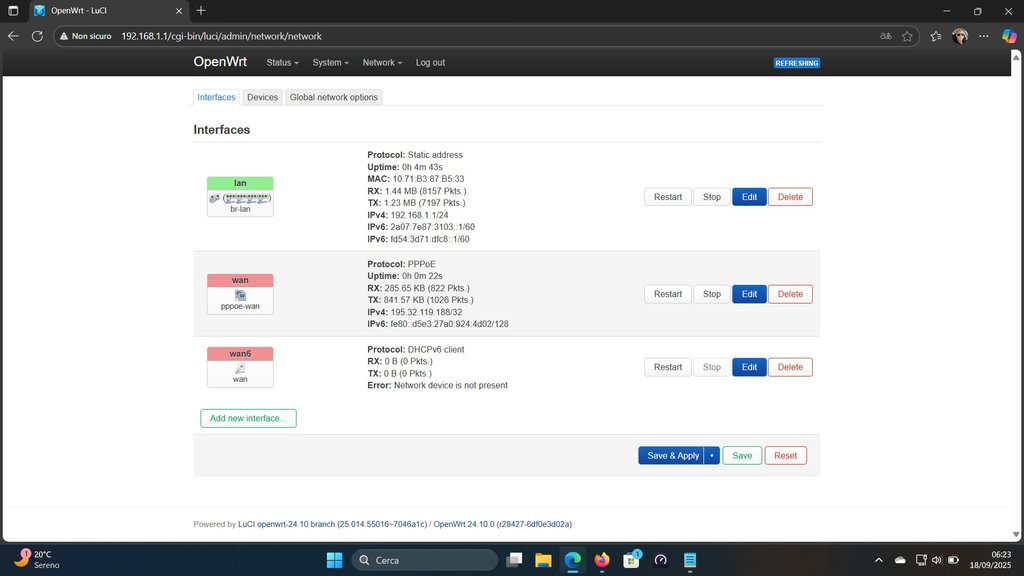The width and height of the screenshot is (1024, 576).
Task: Open Firefox from the taskbar
Action: pyautogui.click(x=601, y=560)
